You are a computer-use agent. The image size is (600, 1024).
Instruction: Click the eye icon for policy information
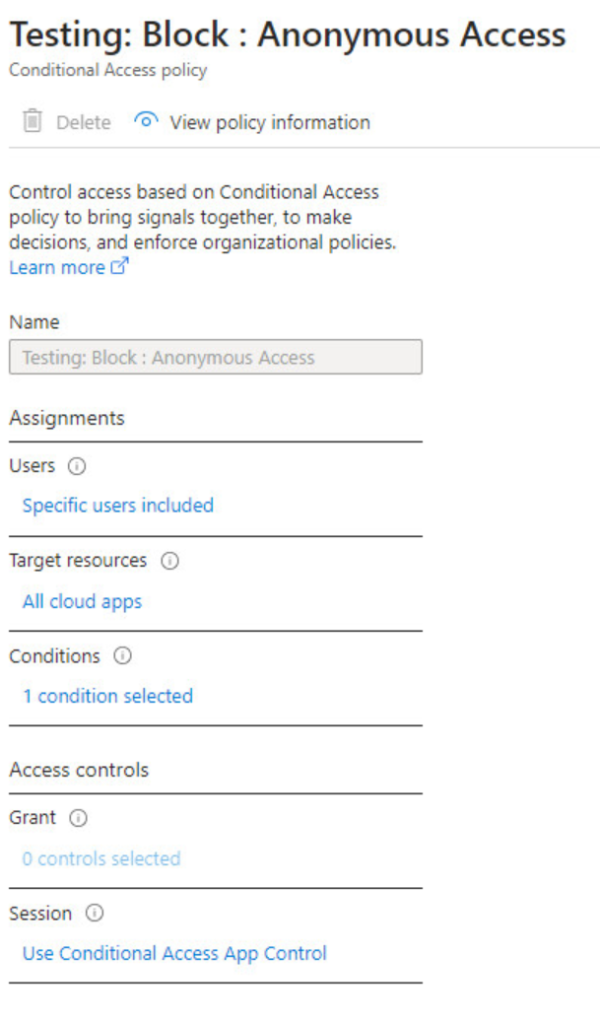(146, 122)
